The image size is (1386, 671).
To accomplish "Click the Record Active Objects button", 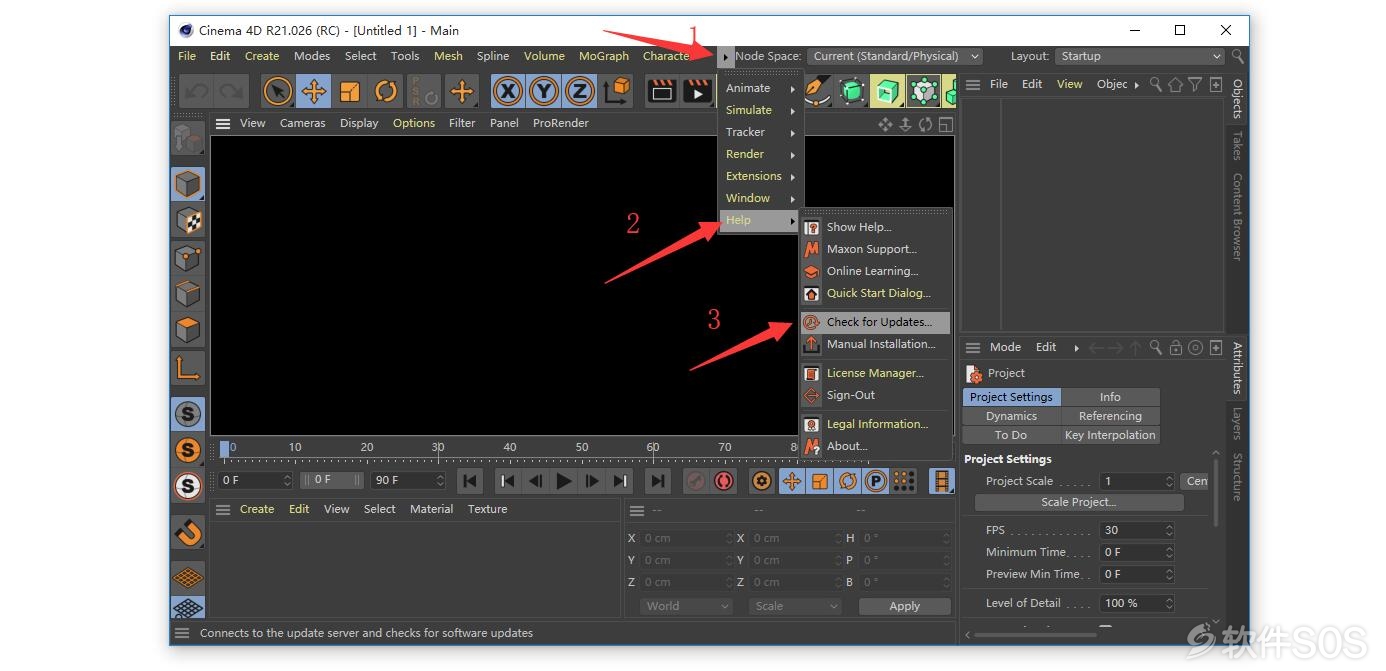I will pos(696,481).
